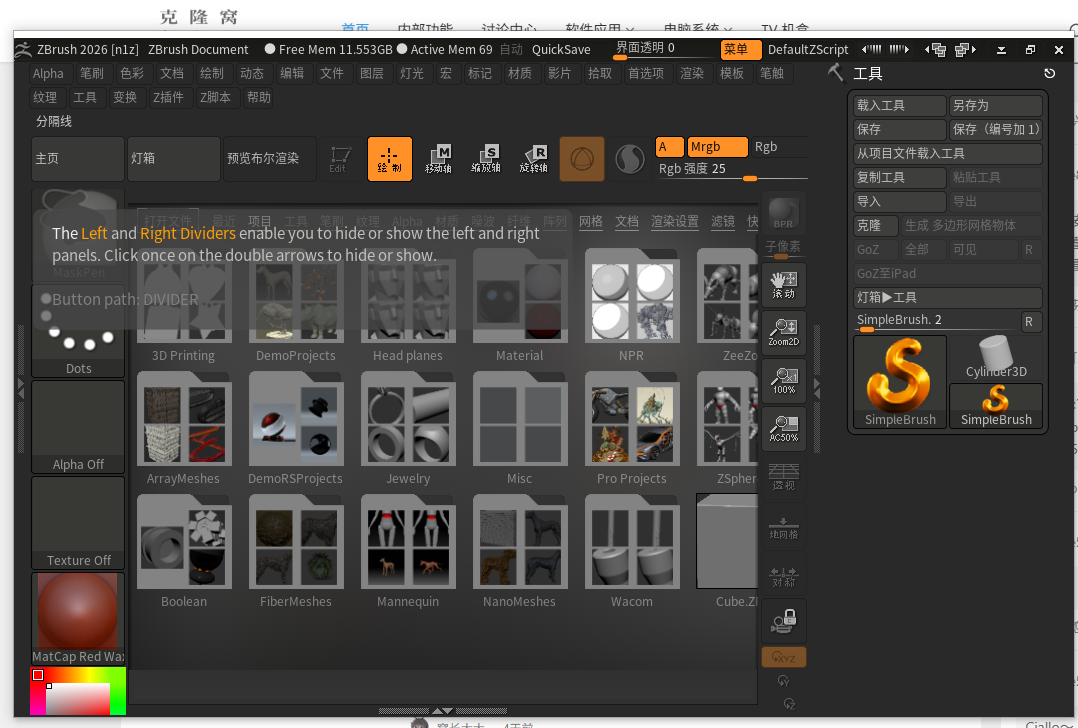Screen dimensions: 1078x728
Task: Open the Z插件 (ZPlugin) menu
Action: [x=168, y=97]
